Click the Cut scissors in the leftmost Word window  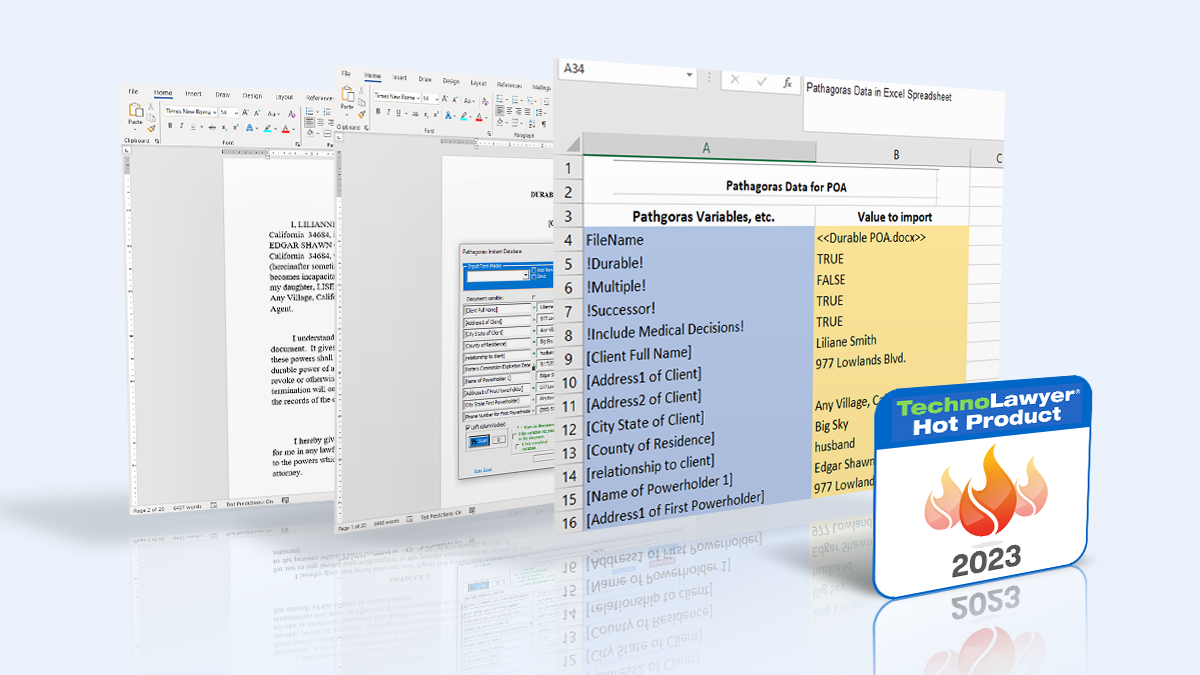tap(150, 106)
